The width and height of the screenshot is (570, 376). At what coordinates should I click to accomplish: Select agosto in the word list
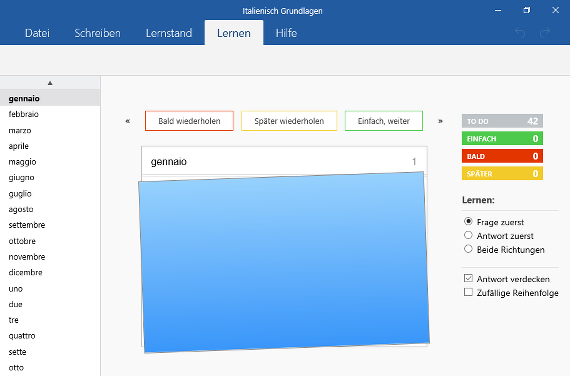click(50, 209)
